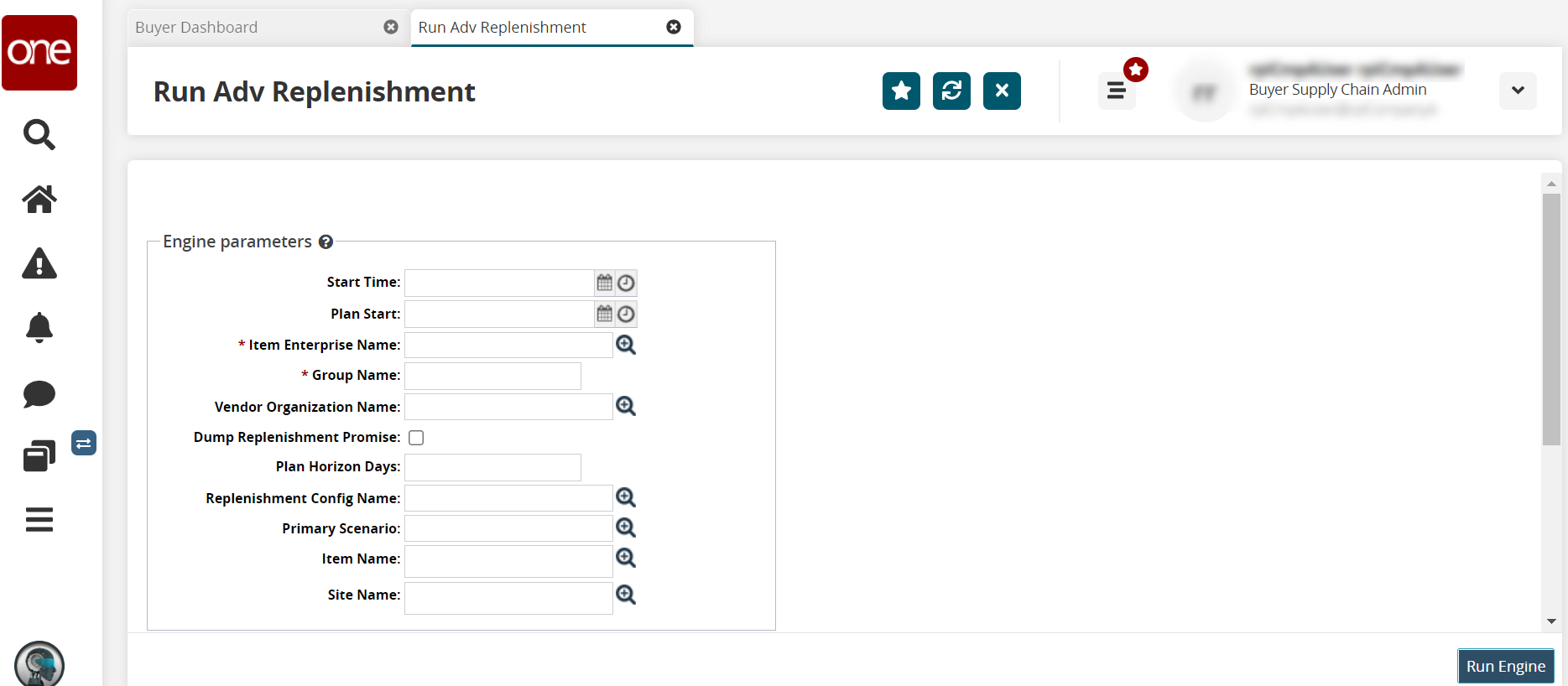Screen dimensions: 1568x686
Task: Open the assistant avatar icon
Action: pyautogui.click(x=39, y=664)
